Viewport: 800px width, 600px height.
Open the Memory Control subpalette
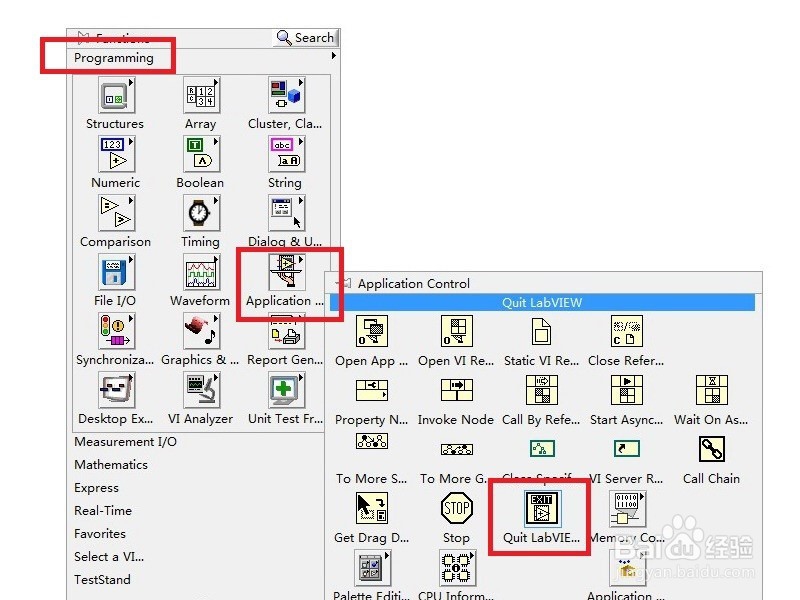point(628,509)
